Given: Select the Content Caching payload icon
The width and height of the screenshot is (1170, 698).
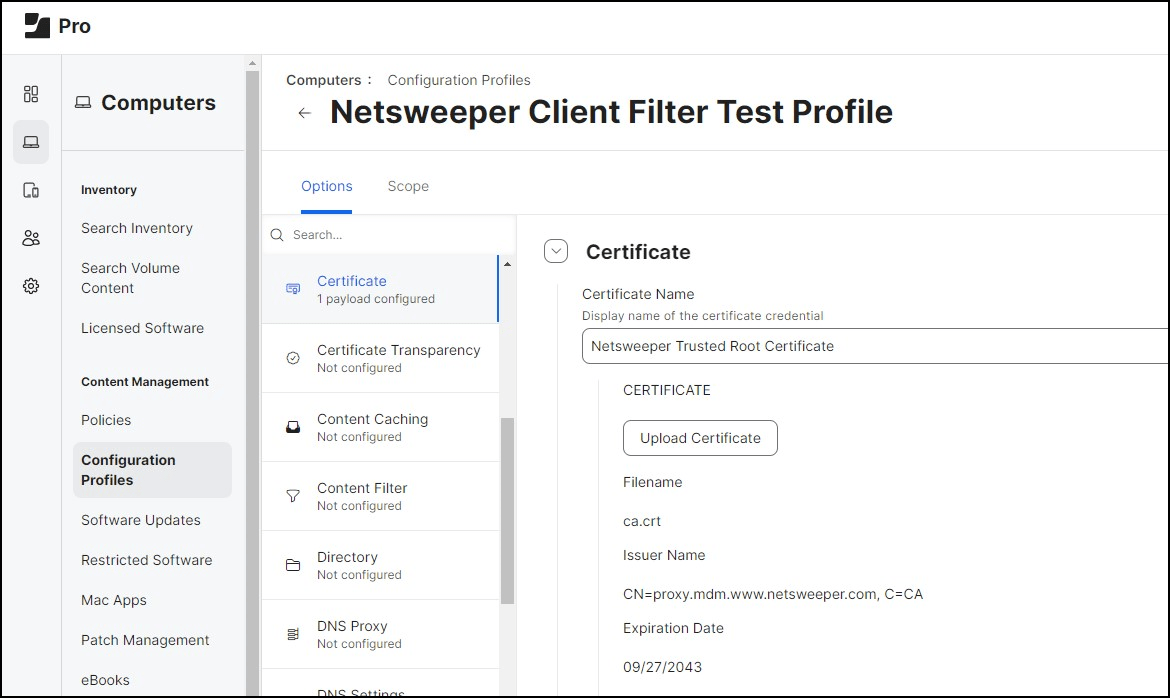Looking at the screenshot, I should click(292, 426).
